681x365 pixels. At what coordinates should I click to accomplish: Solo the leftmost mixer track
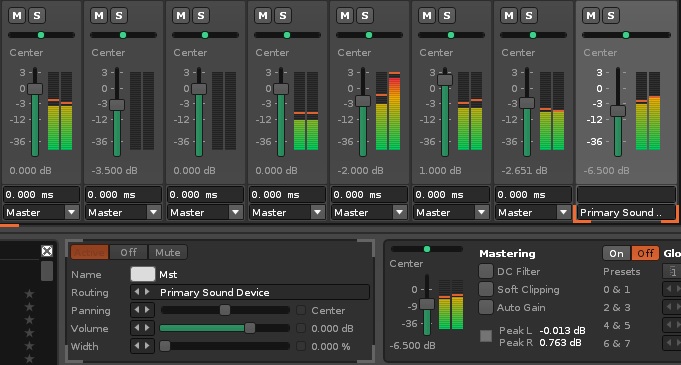36,16
